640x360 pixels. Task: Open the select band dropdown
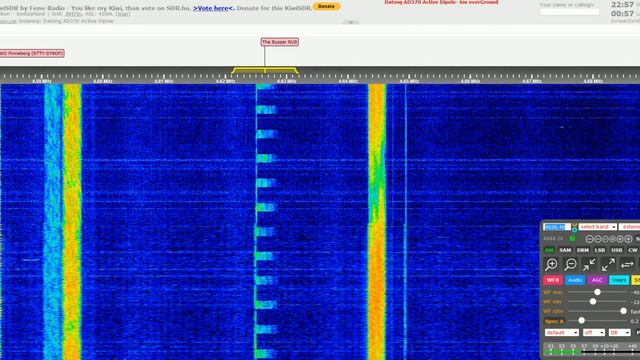[598, 227]
